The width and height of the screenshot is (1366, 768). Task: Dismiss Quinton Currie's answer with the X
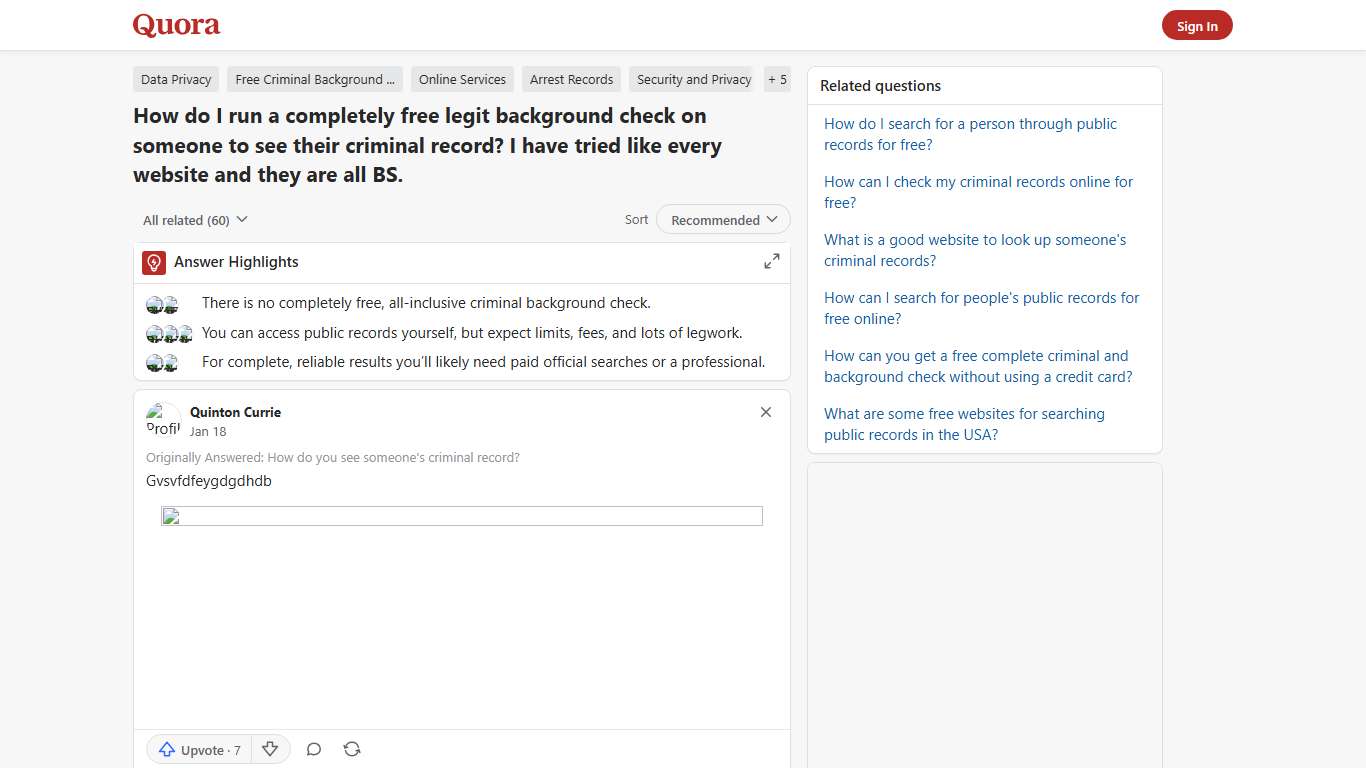coord(765,412)
